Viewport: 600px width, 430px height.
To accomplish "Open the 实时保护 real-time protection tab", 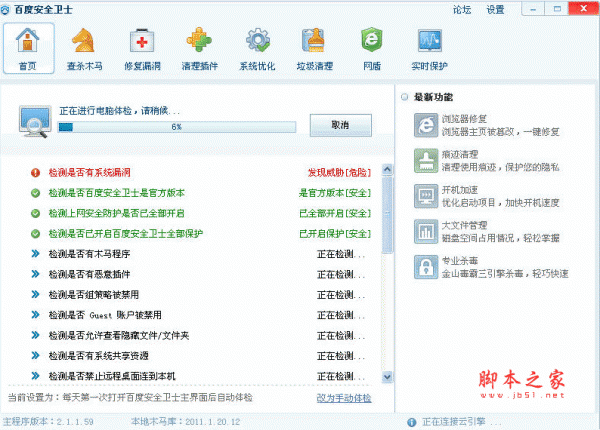I will click(429, 48).
